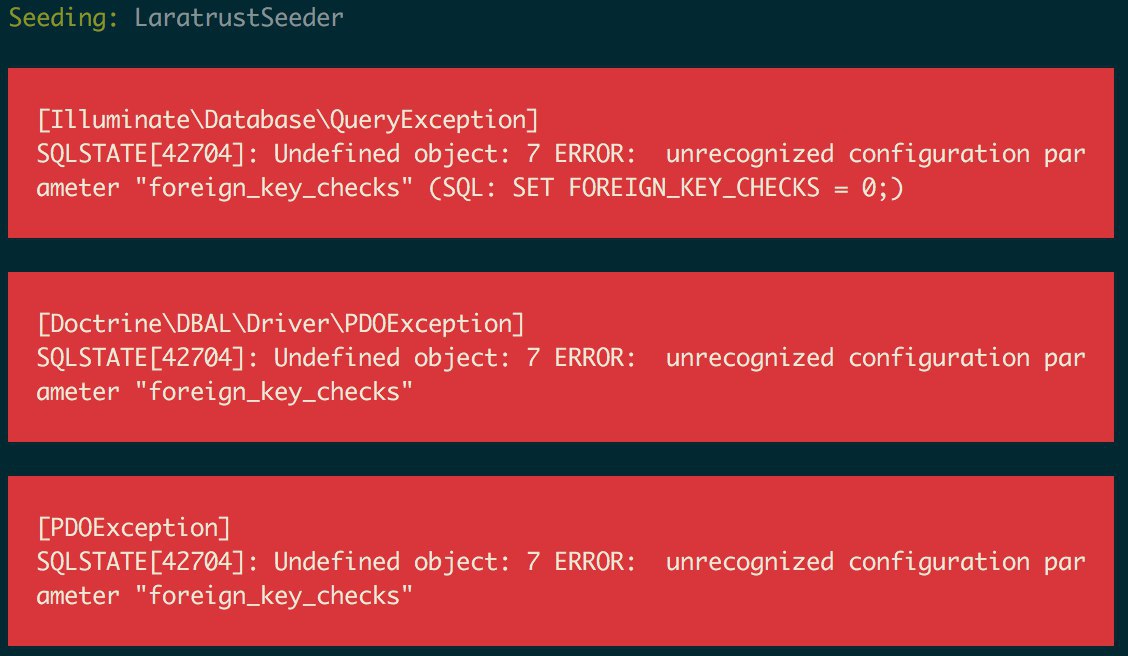Click '"foreign_key_checks"' in the first error block
This screenshot has width=1128, height=656.
[x=274, y=188]
